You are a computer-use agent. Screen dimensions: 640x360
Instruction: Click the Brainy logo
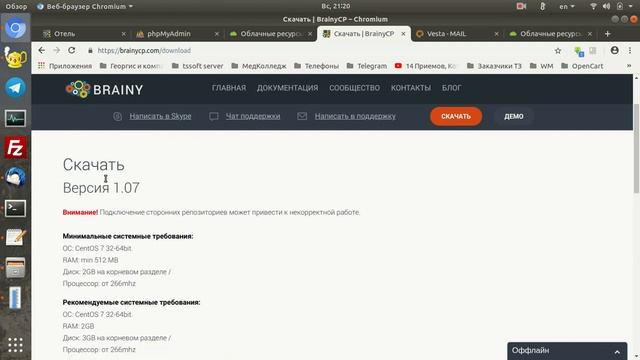(x=104, y=89)
